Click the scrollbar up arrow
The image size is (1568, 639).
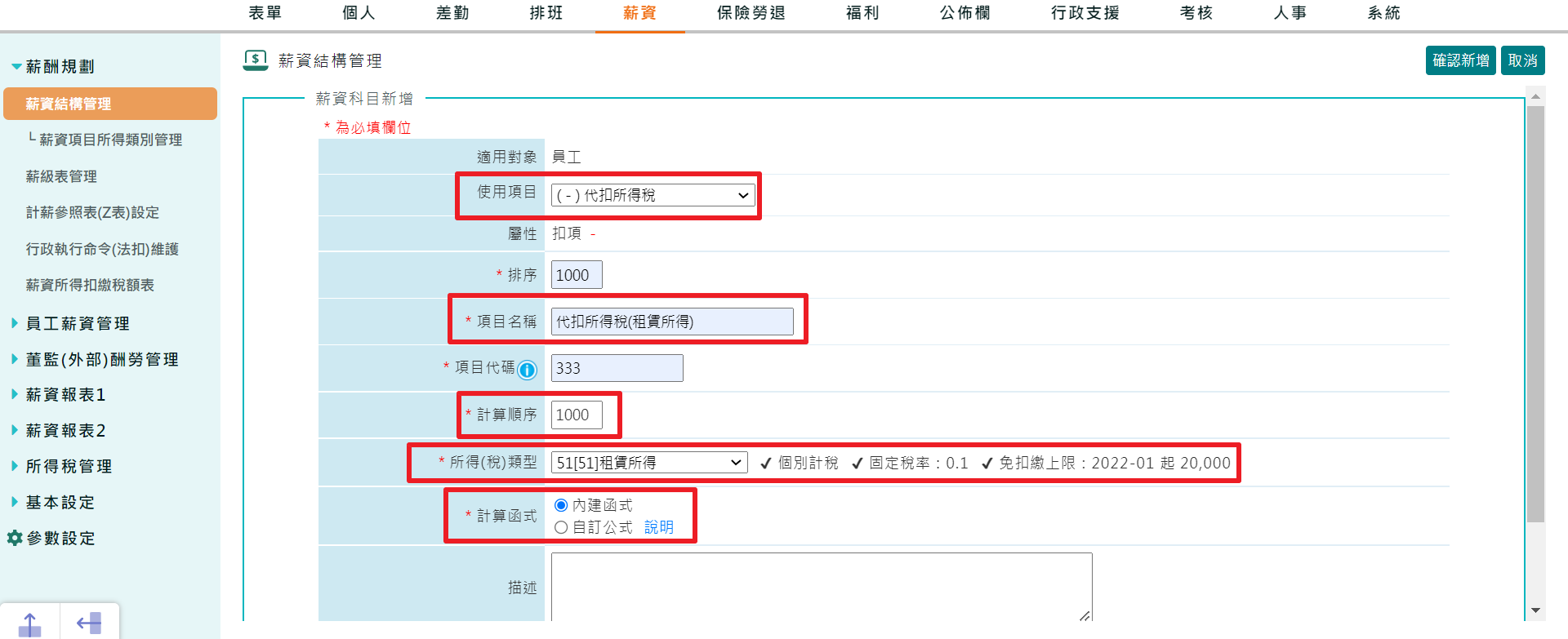[x=1535, y=97]
